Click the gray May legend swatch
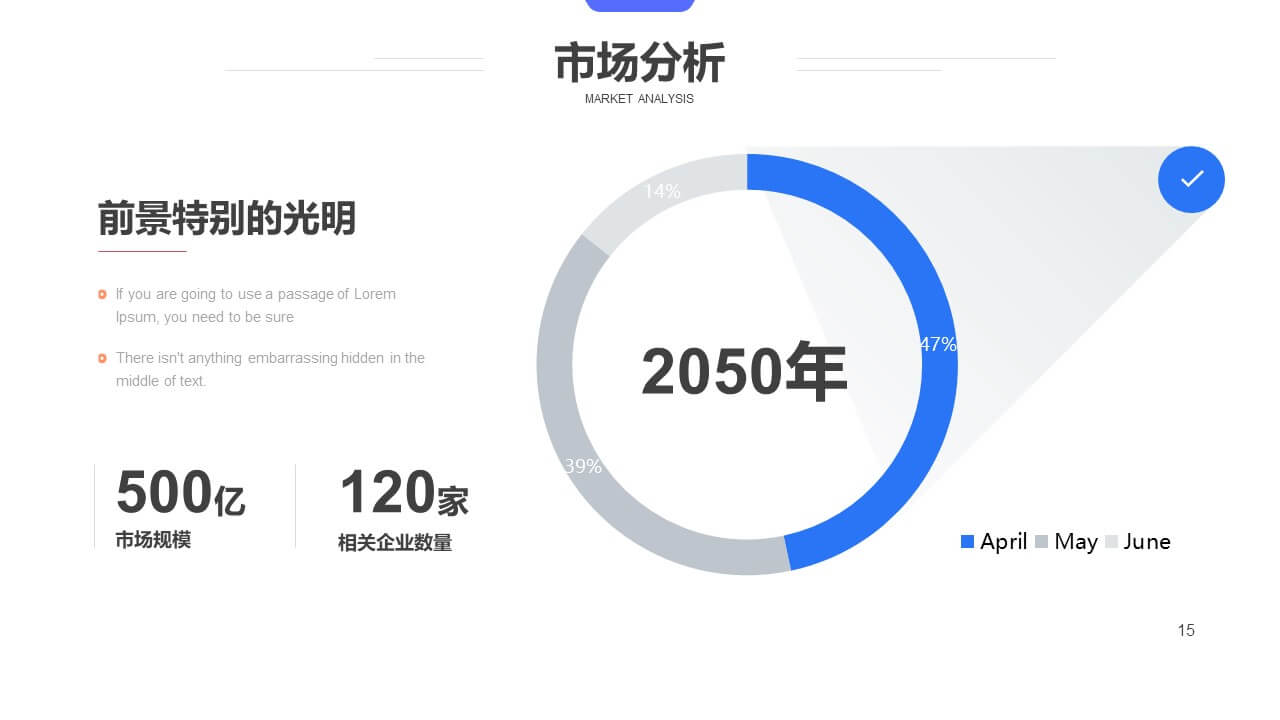The image size is (1280, 720). (1041, 541)
